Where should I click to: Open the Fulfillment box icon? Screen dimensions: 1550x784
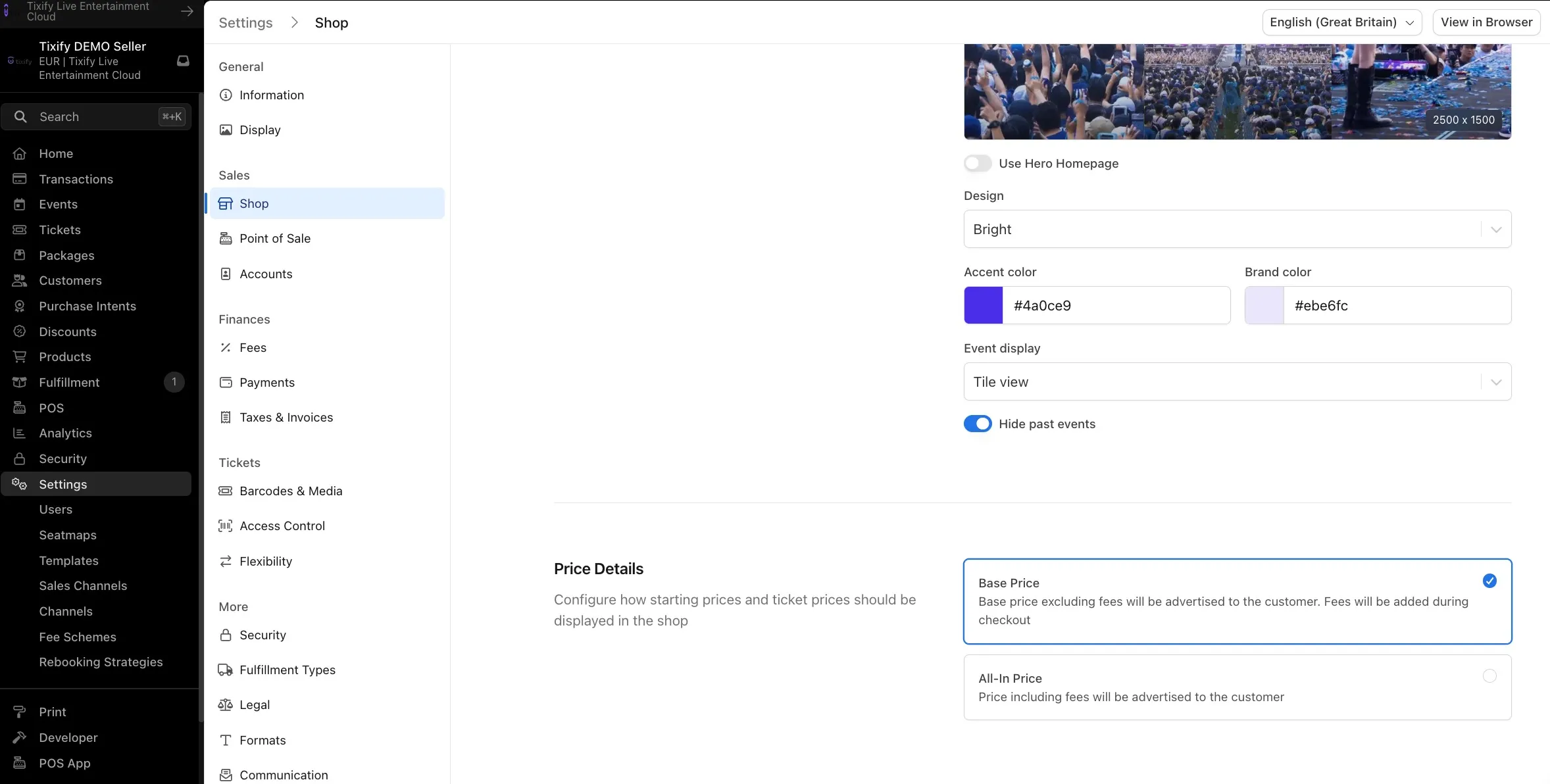(20, 382)
